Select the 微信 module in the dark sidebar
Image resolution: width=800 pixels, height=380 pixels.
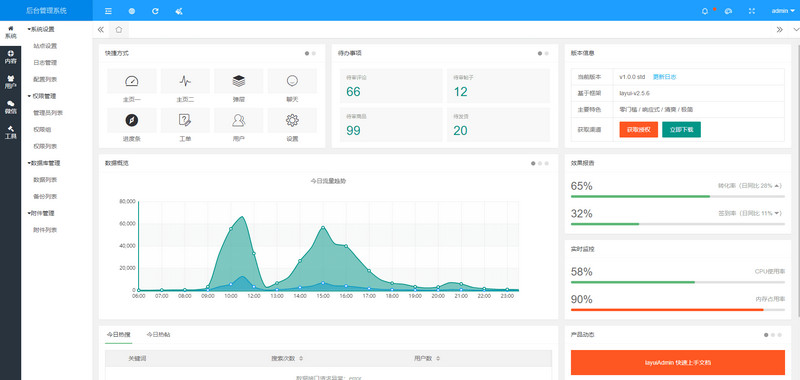pyautogui.click(x=10, y=107)
